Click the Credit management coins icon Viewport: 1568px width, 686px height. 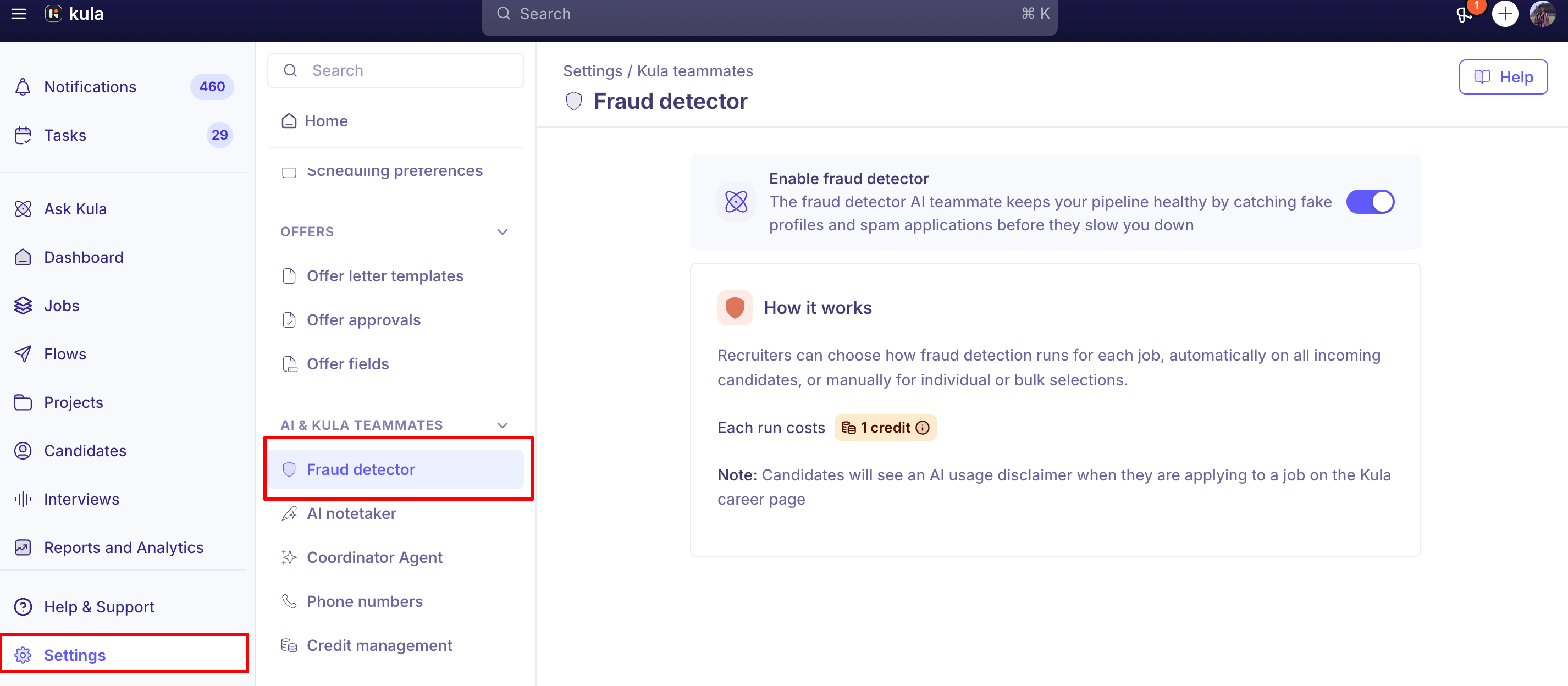pos(289,645)
